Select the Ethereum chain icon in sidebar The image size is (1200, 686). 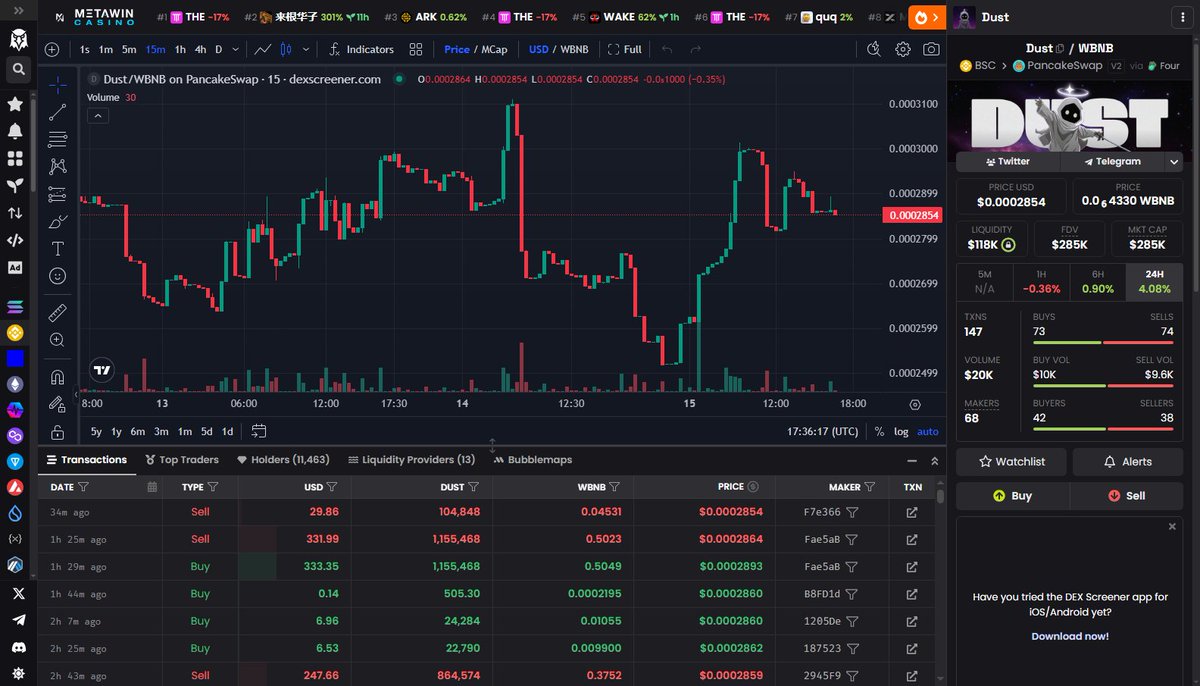point(16,384)
